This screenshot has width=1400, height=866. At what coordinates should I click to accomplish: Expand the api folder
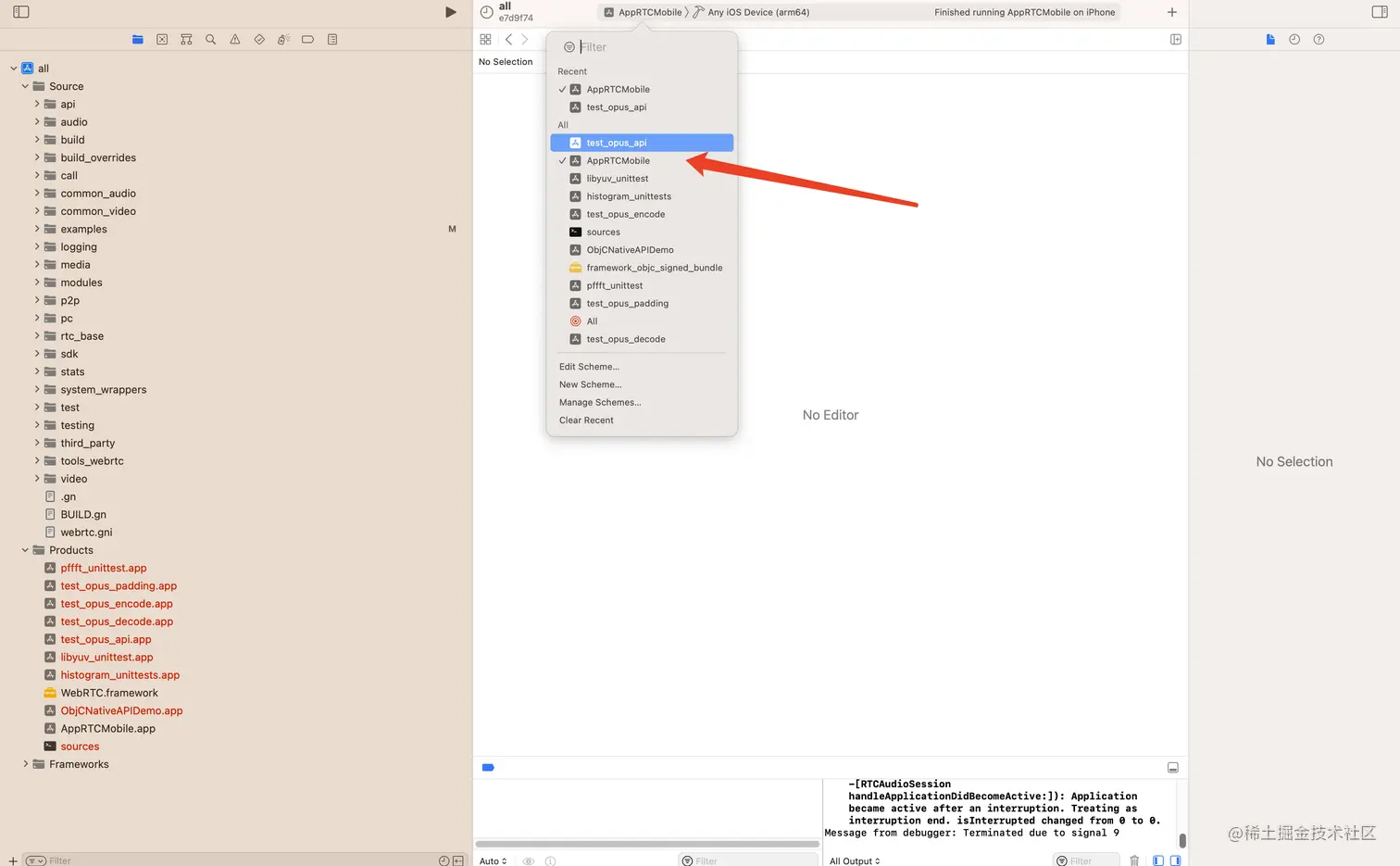click(37, 104)
